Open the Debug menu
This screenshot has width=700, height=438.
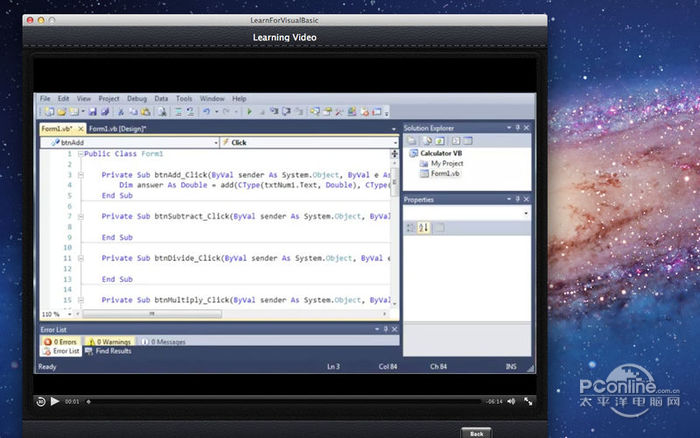pos(136,99)
